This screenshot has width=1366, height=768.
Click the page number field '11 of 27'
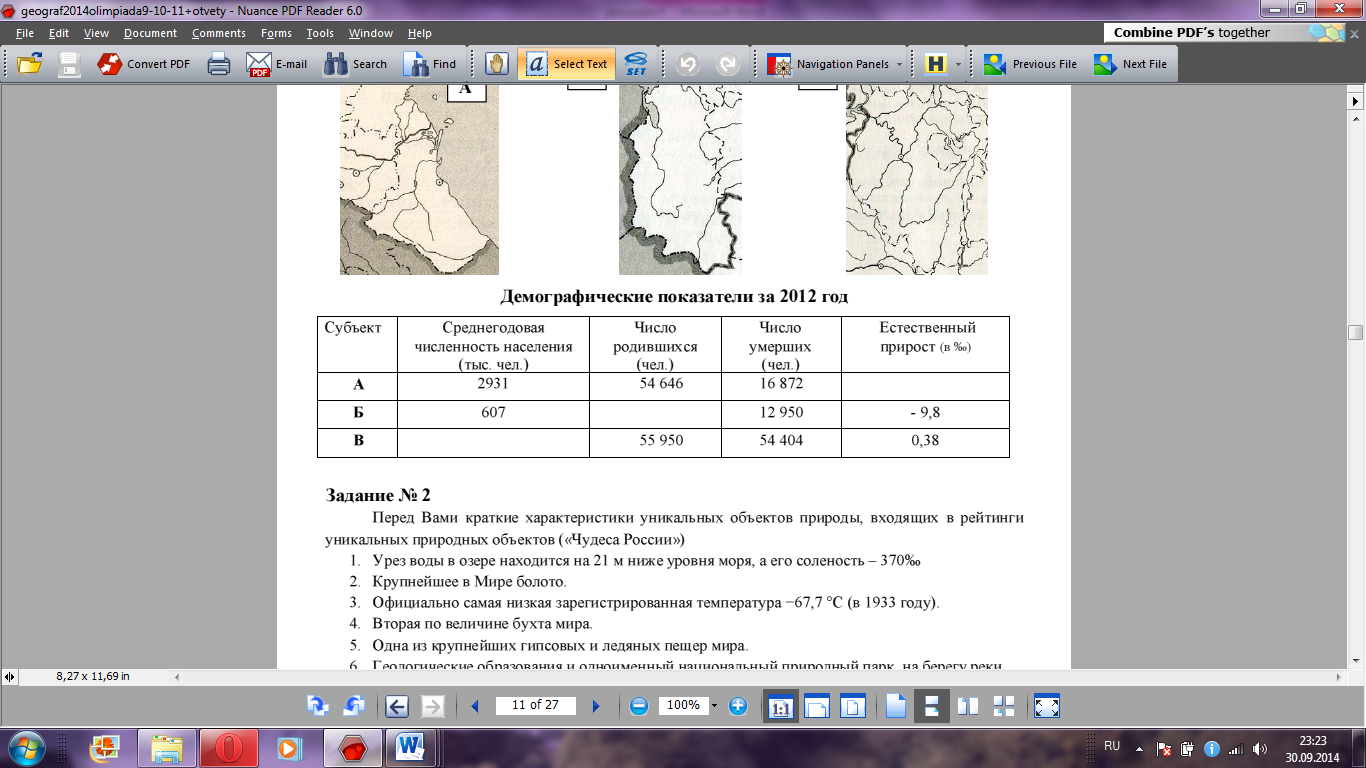536,705
